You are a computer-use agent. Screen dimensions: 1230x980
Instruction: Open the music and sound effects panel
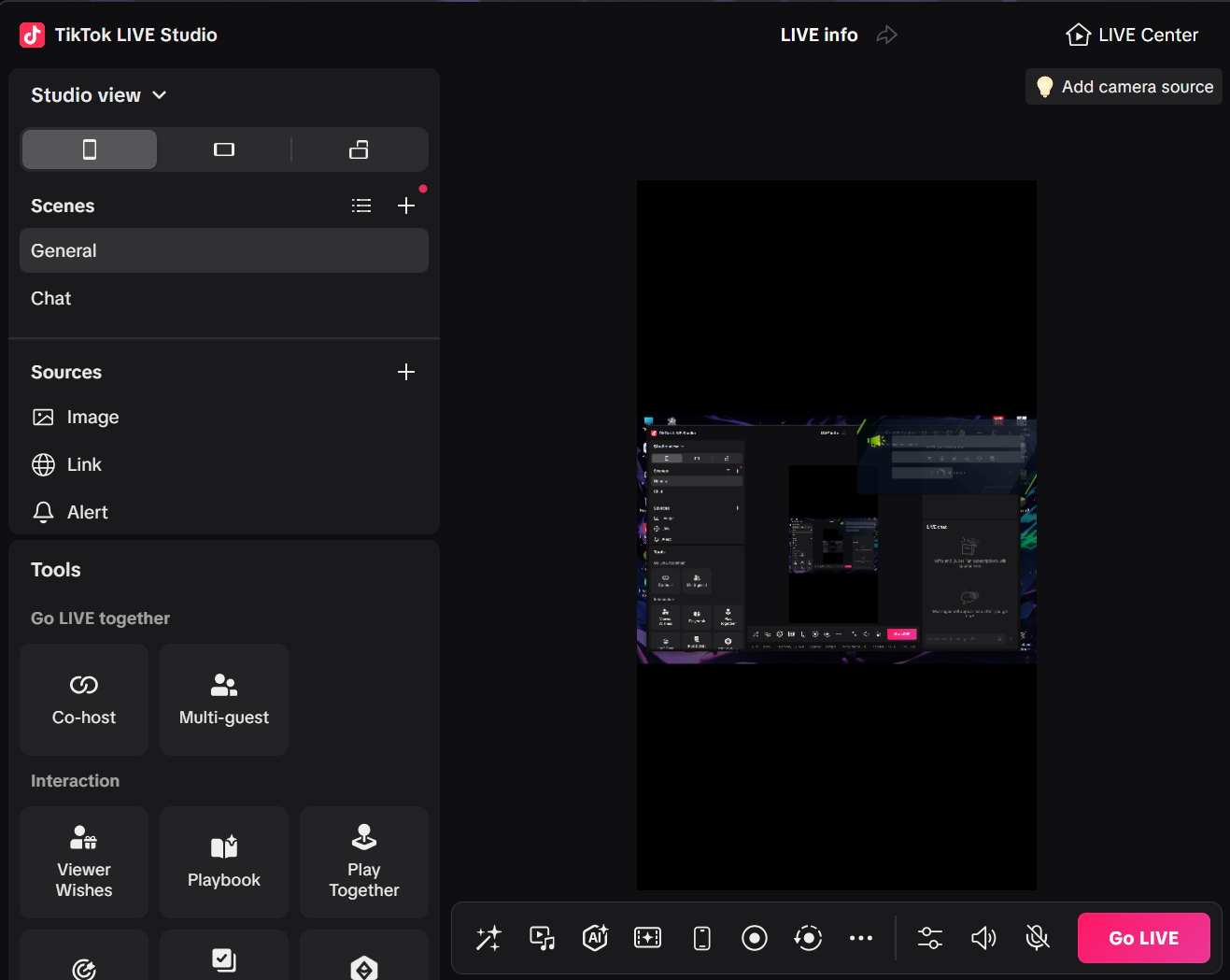(x=542, y=938)
